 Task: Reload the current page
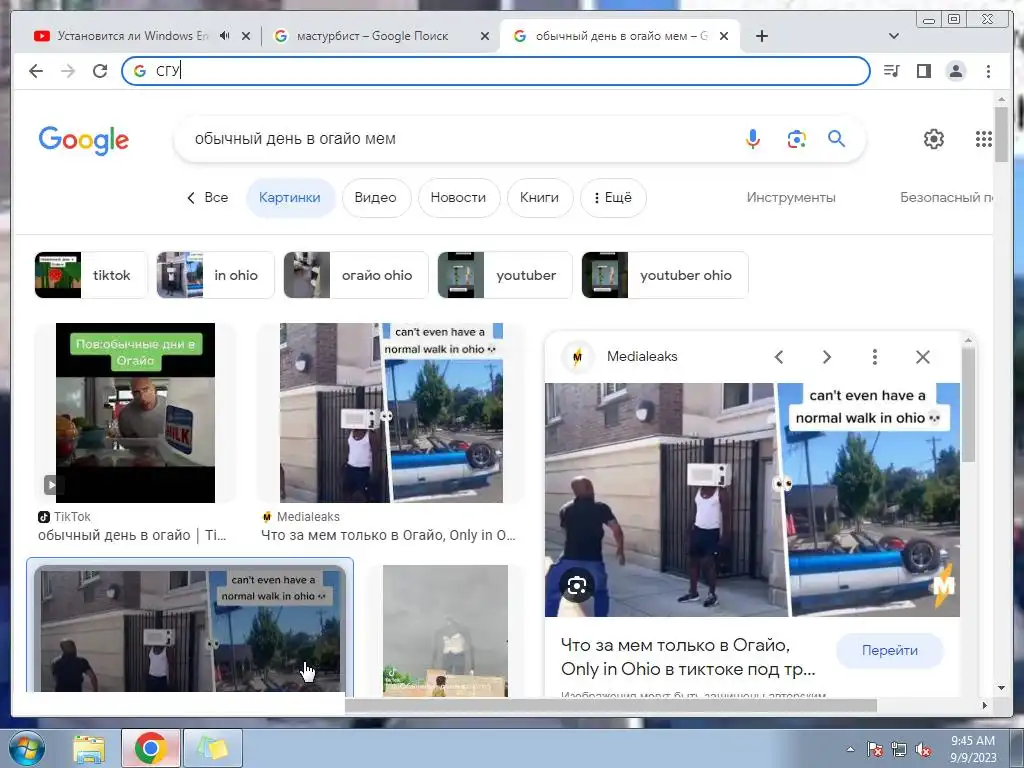[100, 71]
